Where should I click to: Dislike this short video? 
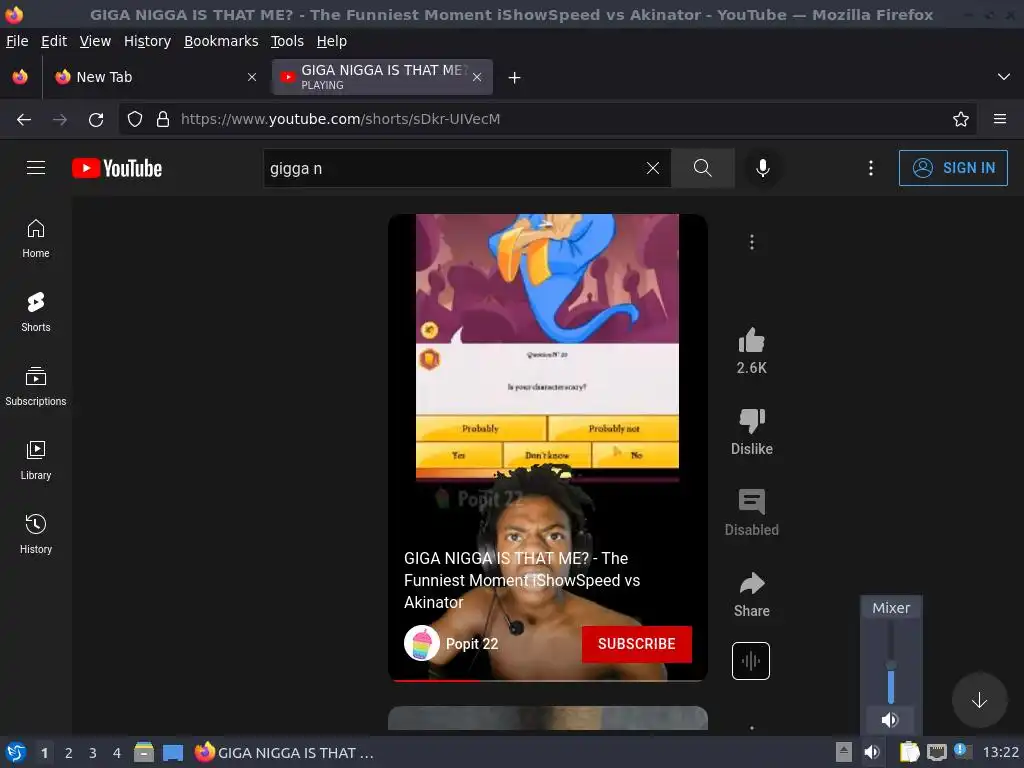752,421
